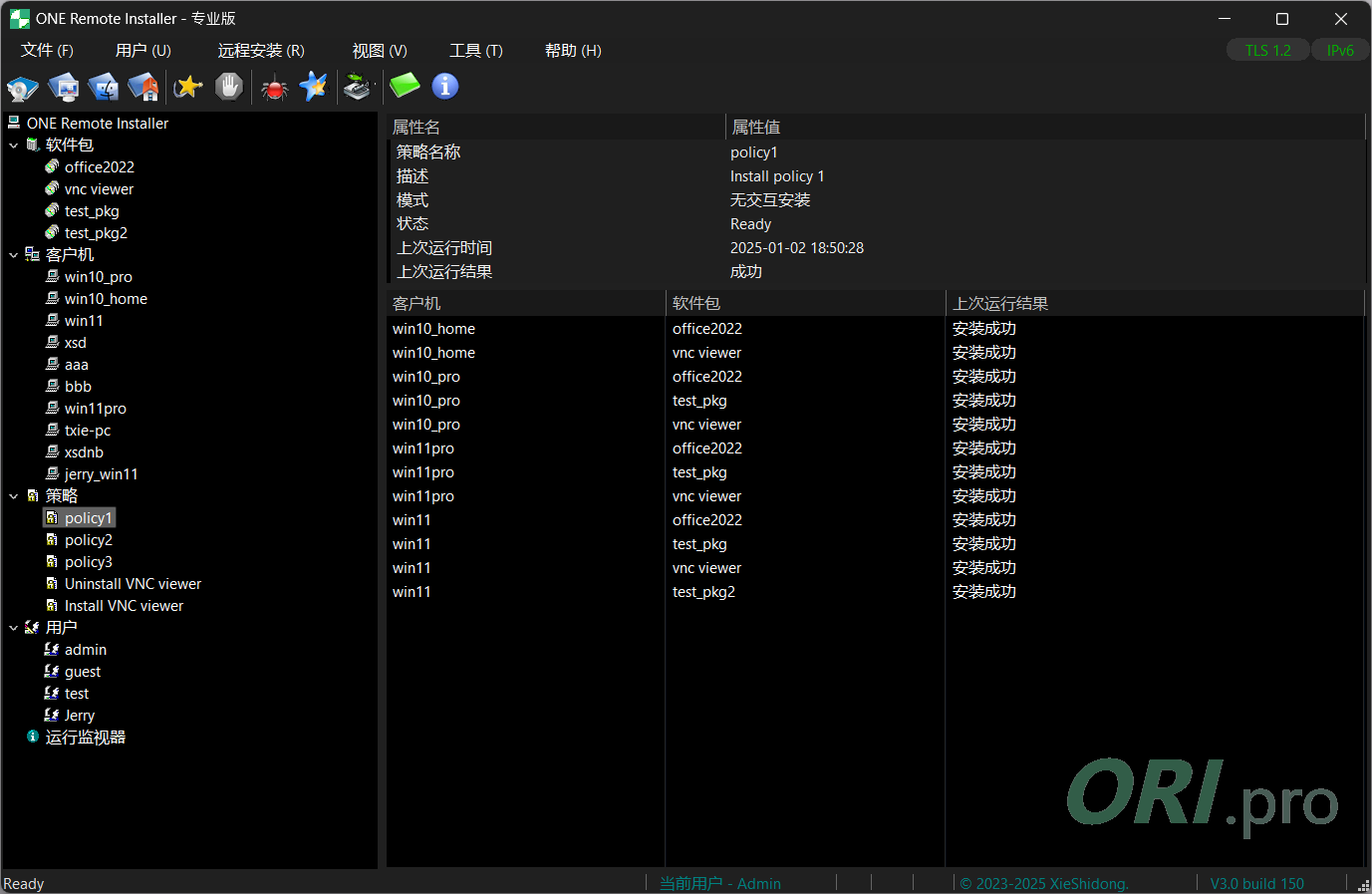Select test_pkg2 in the package tree
Screen dimensions: 1372x894
tap(96, 232)
